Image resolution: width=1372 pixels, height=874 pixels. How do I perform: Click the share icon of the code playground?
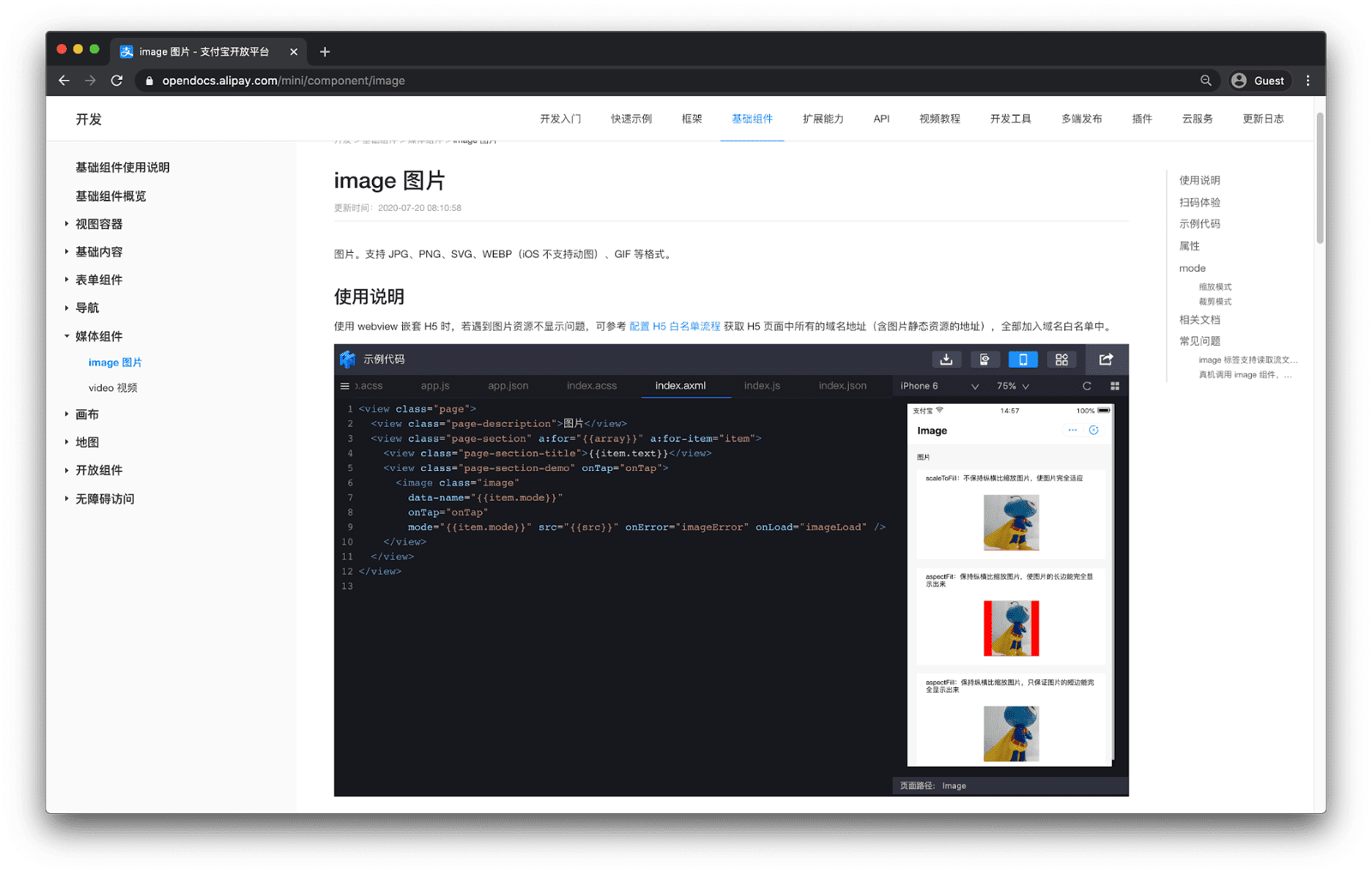coord(1105,359)
